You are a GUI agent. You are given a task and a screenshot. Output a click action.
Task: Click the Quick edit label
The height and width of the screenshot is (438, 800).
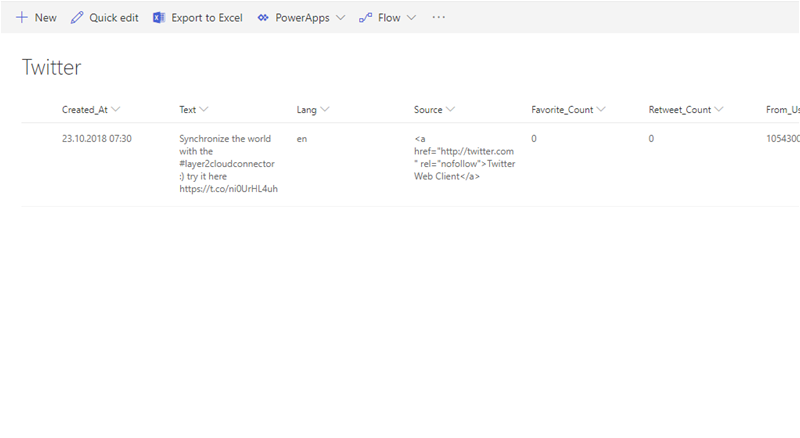tap(114, 18)
